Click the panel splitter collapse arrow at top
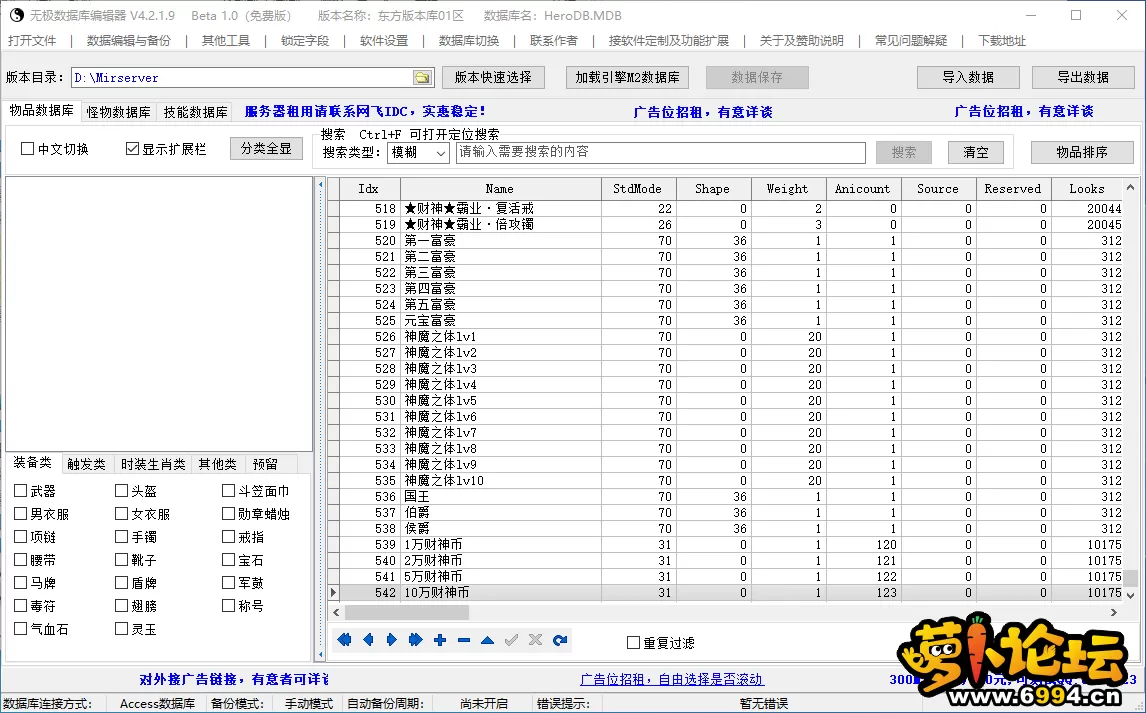 coord(320,185)
